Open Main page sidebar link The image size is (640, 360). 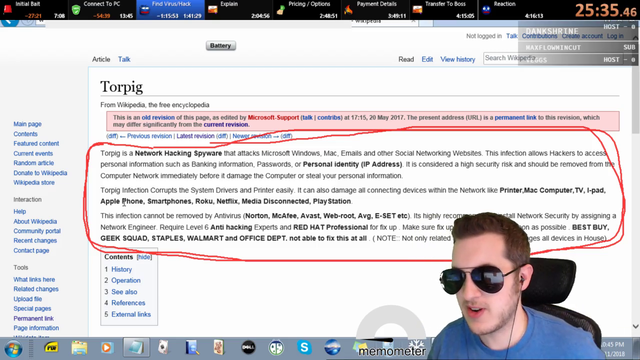[x=27, y=124]
